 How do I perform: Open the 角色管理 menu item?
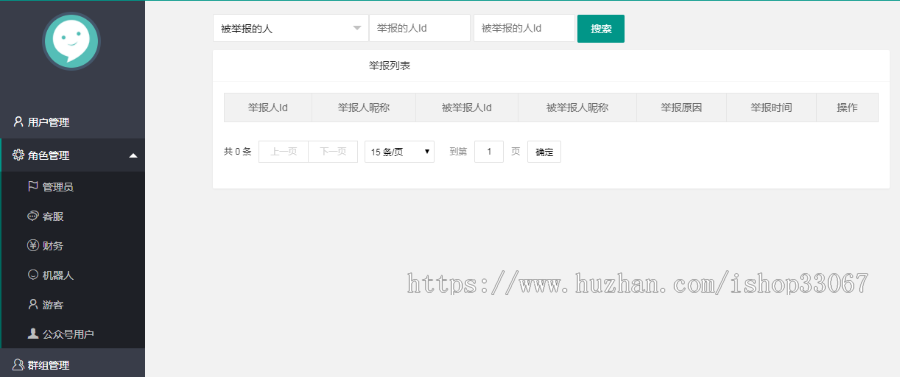pos(72,155)
